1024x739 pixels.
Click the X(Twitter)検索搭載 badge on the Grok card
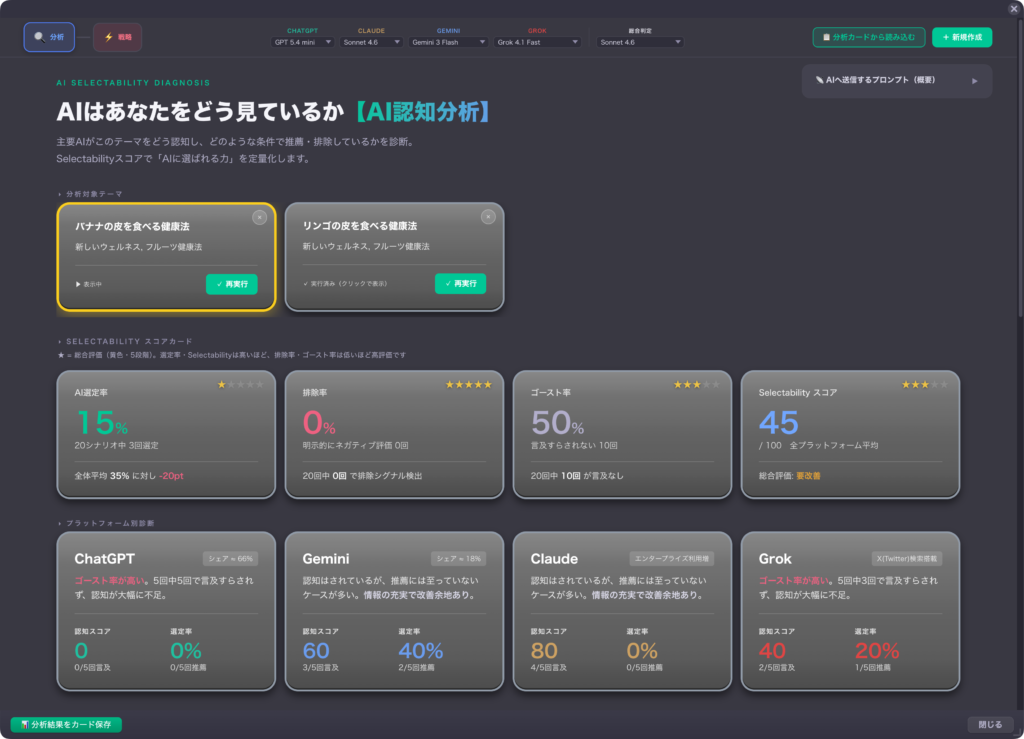click(x=906, y=558)
